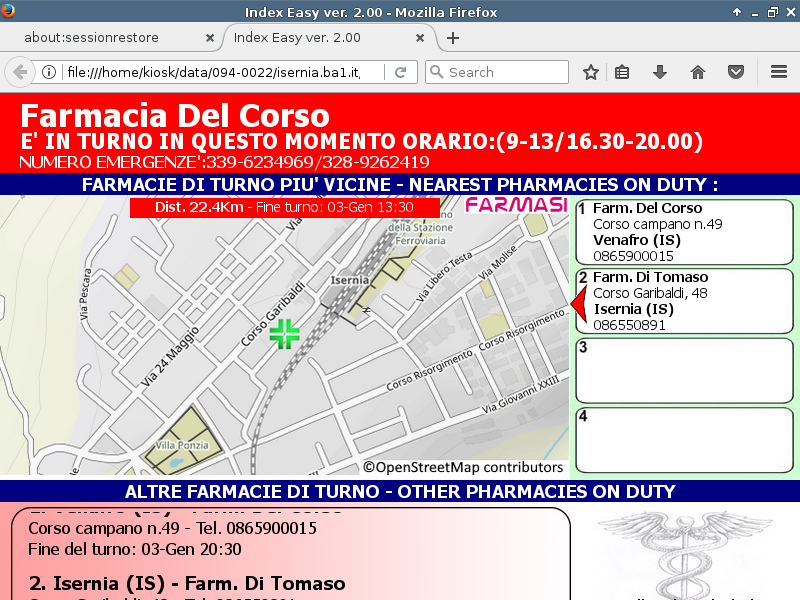This screenshot has height=600, width=800.
Task: Click the green pharmacy cross map marker
Action: tap(285, 334)
